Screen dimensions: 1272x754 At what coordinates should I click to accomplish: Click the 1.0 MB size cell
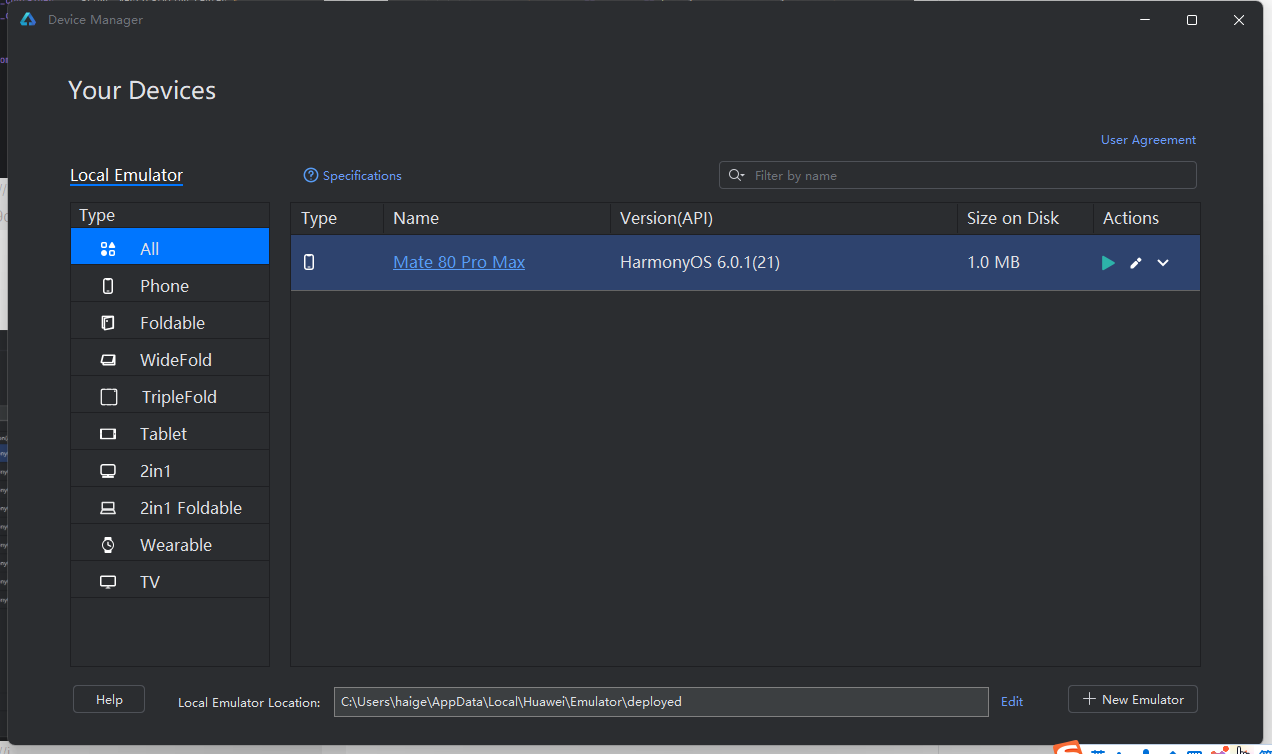click(994, 262)
